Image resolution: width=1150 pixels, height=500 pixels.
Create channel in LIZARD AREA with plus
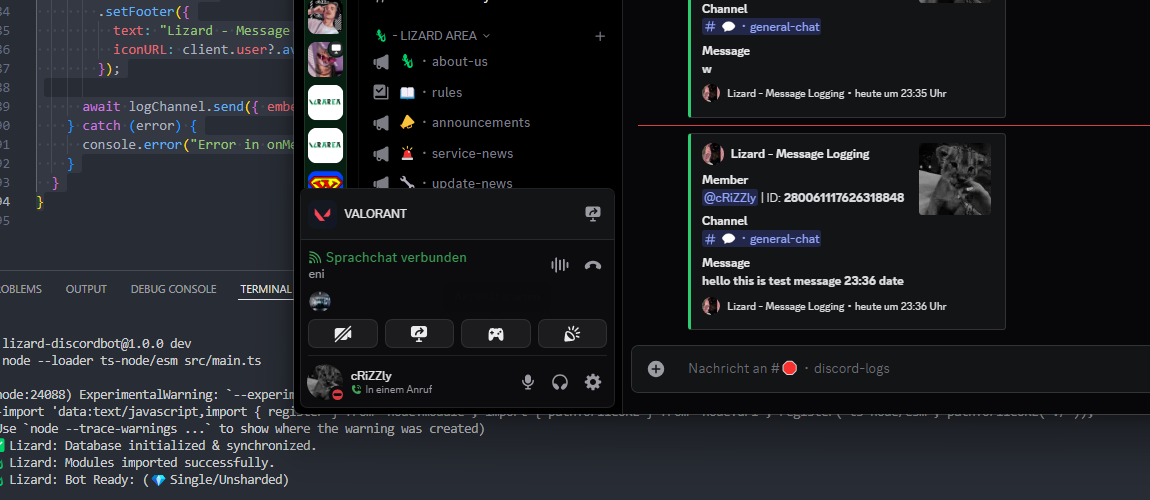599,36
